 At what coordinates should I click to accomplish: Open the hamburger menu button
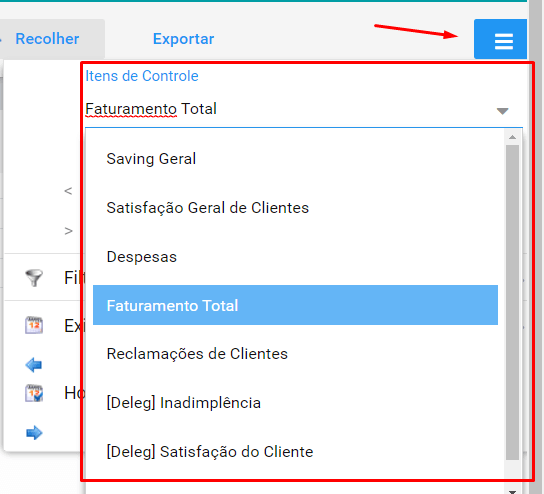(500, 39)
